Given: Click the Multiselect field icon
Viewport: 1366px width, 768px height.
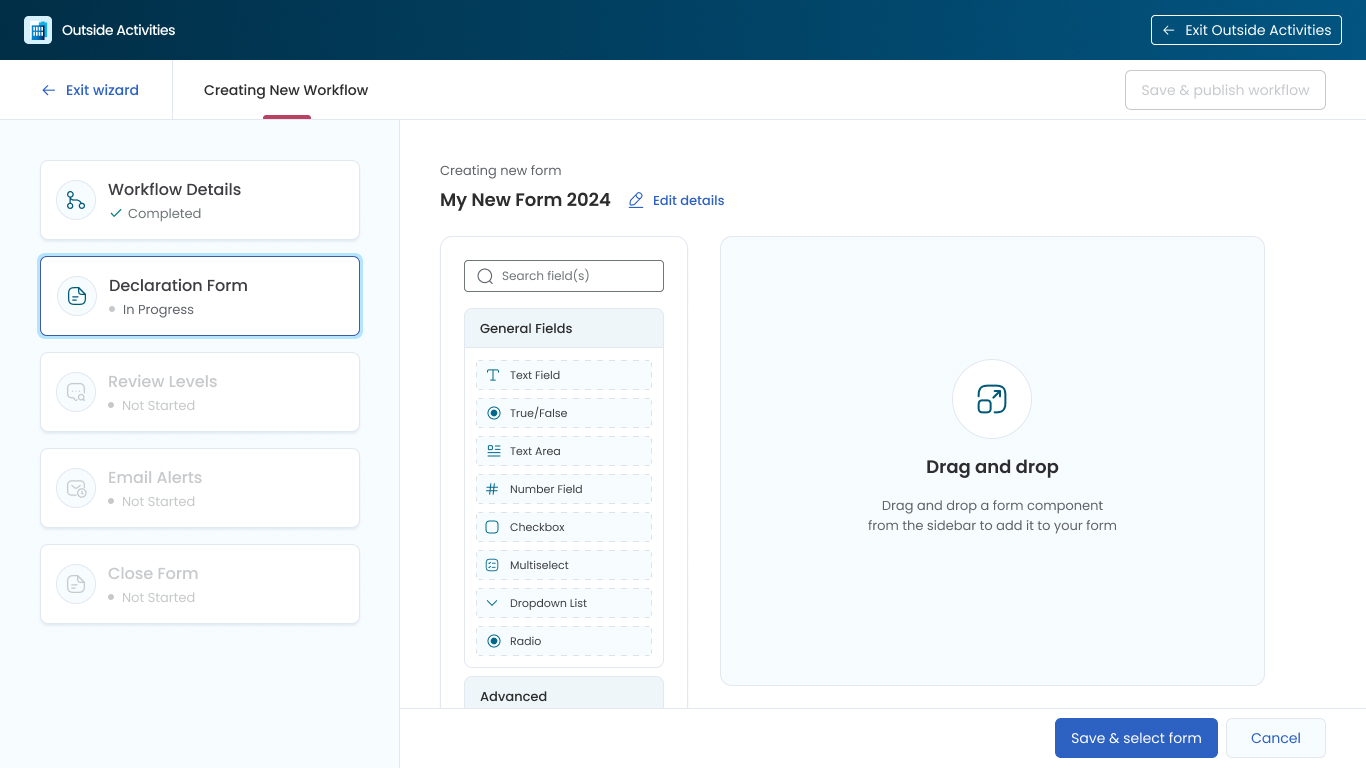Looking at the screenshot, I should (492, 565).
